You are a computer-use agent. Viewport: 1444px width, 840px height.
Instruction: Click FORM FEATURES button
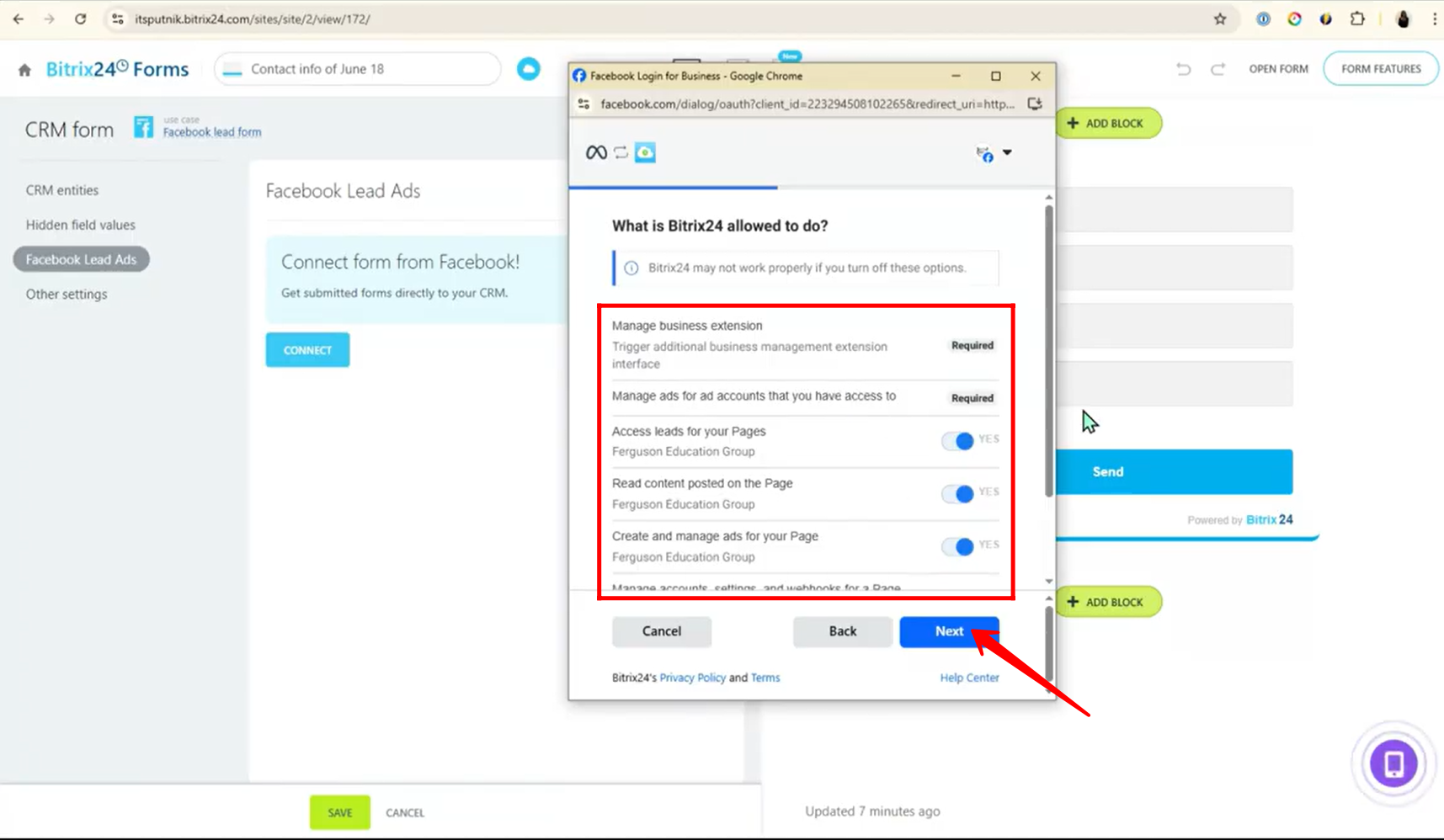[1381, 69]
